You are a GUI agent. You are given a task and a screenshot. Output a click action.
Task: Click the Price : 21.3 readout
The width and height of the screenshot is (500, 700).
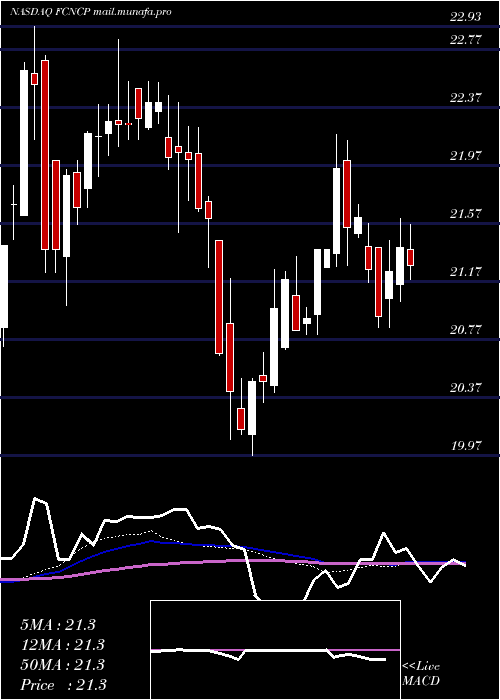(63, 685)
